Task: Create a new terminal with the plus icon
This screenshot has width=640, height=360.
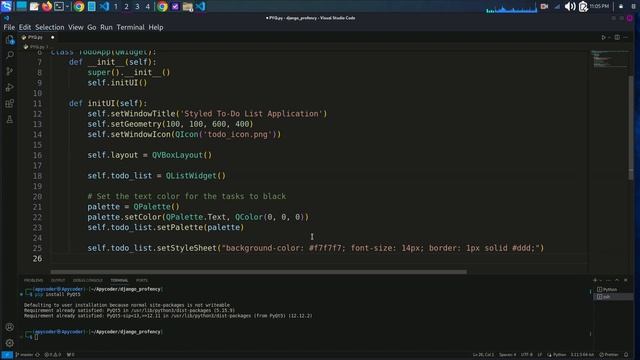Action: (x=595, y=280)
